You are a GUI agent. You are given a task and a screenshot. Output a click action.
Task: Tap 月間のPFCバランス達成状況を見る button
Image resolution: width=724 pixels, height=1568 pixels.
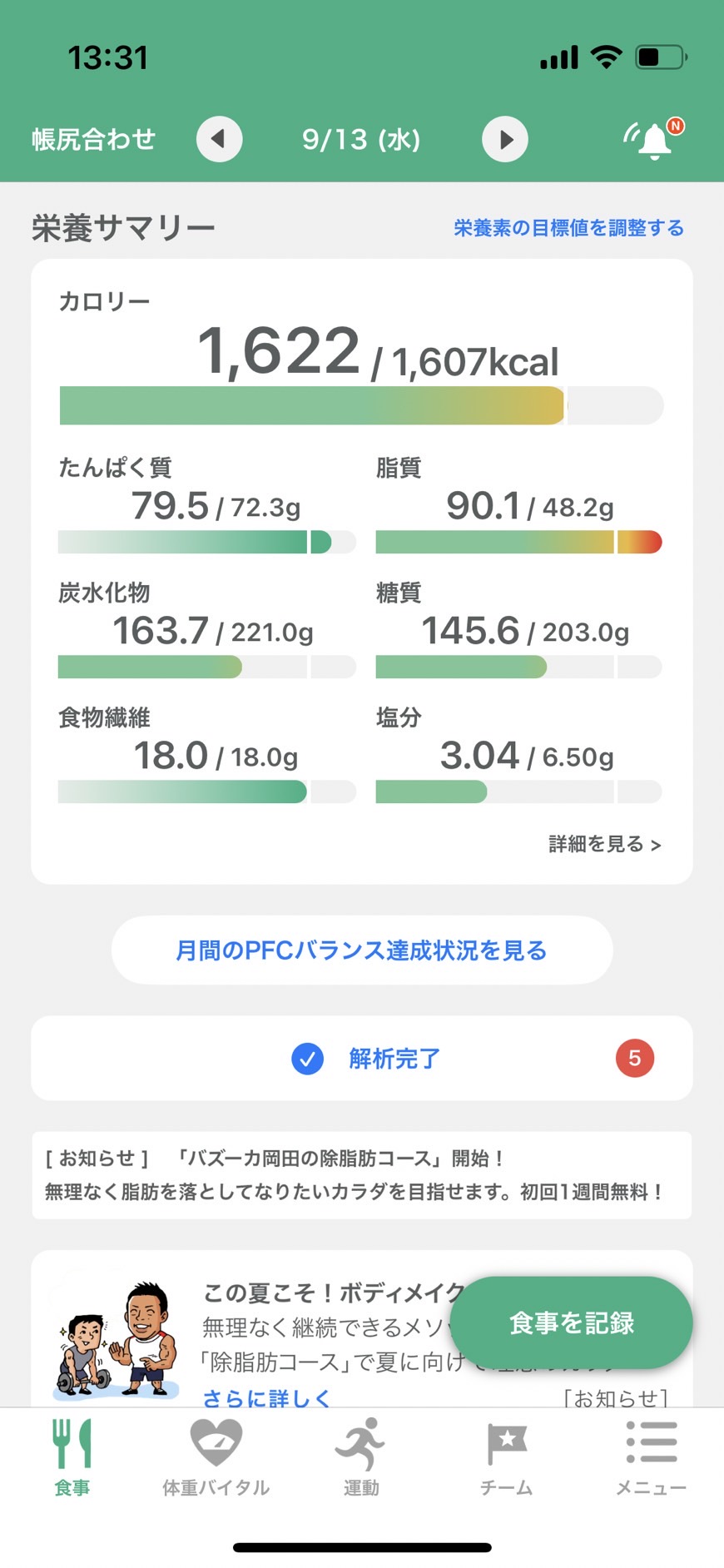point(362,950)
